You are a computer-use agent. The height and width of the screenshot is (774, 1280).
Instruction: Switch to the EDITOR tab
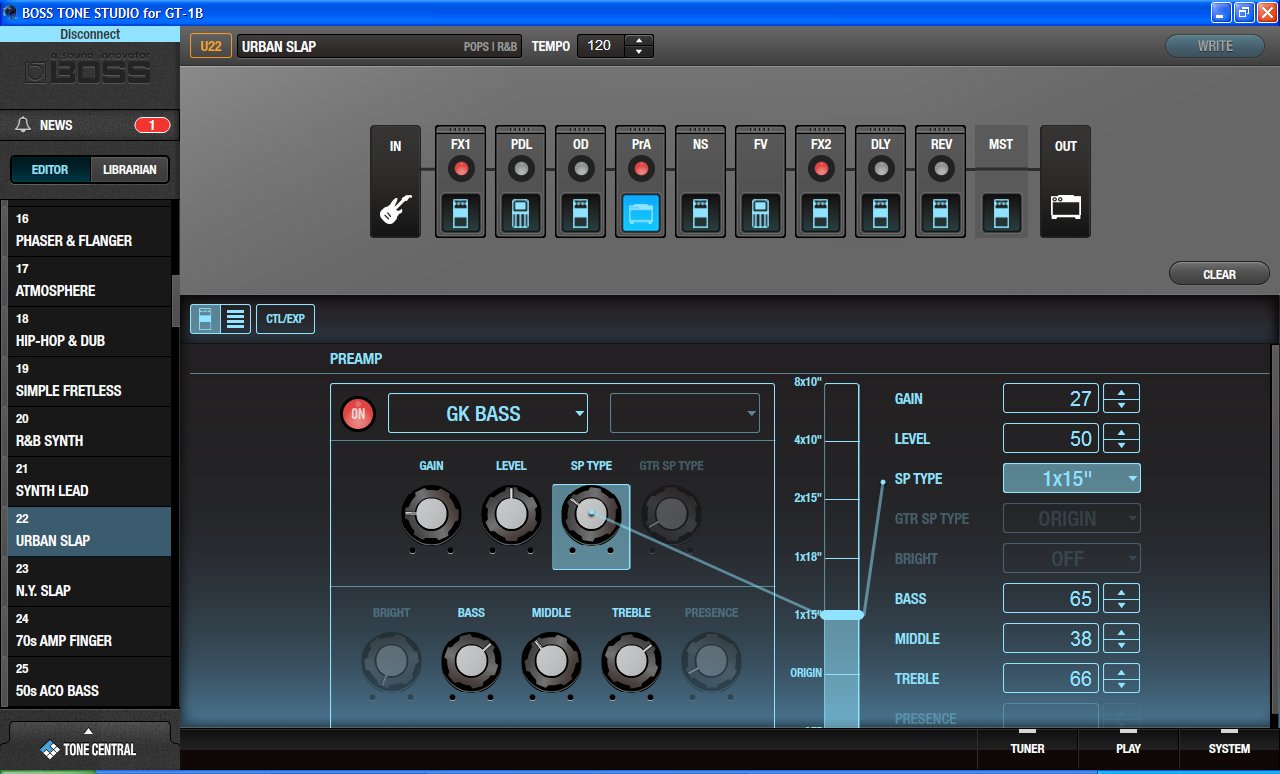(x=50, y=169)
